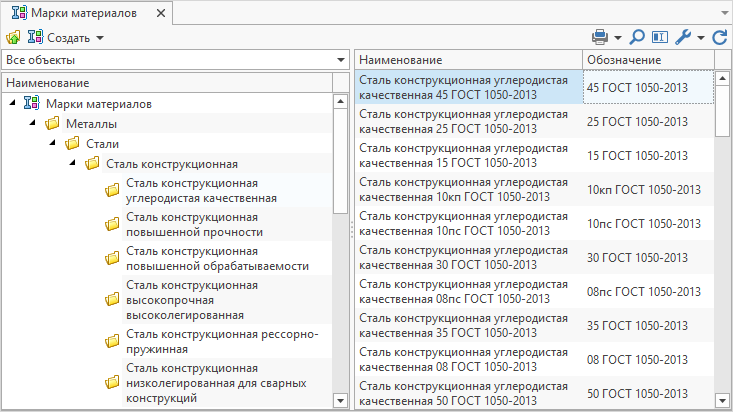
Task: Select row качественная 45 ГОСТ 1050-2013
Action: [x=469, y=87]
